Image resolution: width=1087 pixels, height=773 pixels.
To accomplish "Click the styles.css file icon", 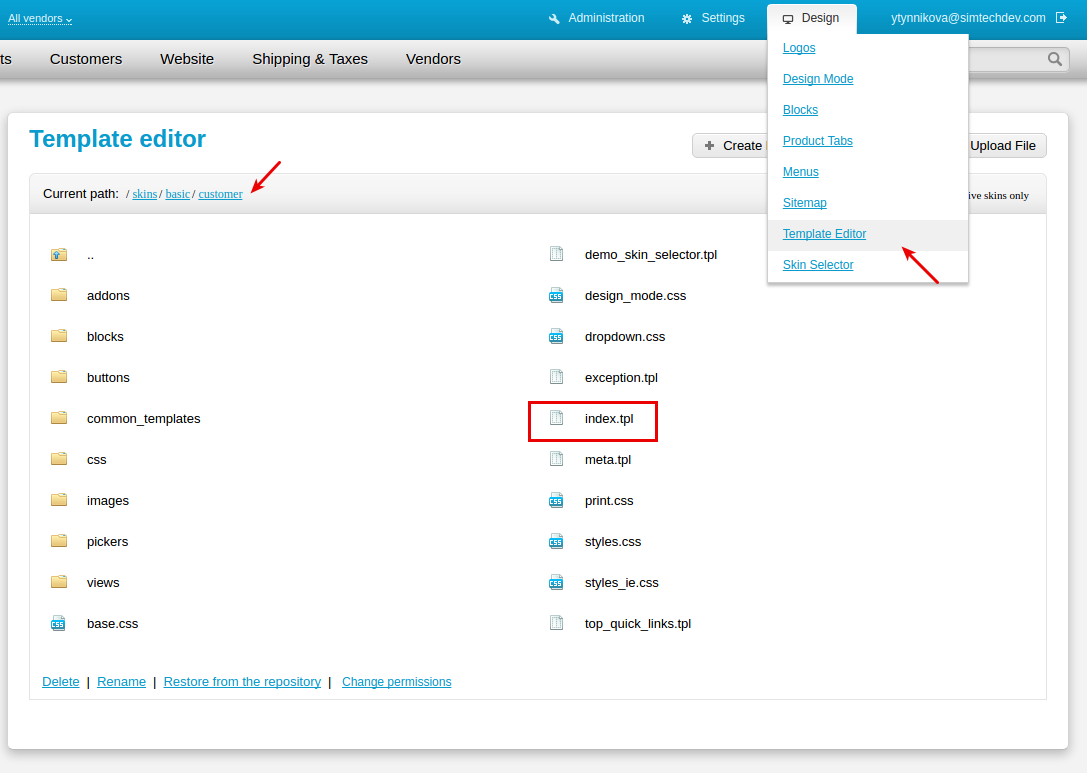I will click(x=556, y=541).
